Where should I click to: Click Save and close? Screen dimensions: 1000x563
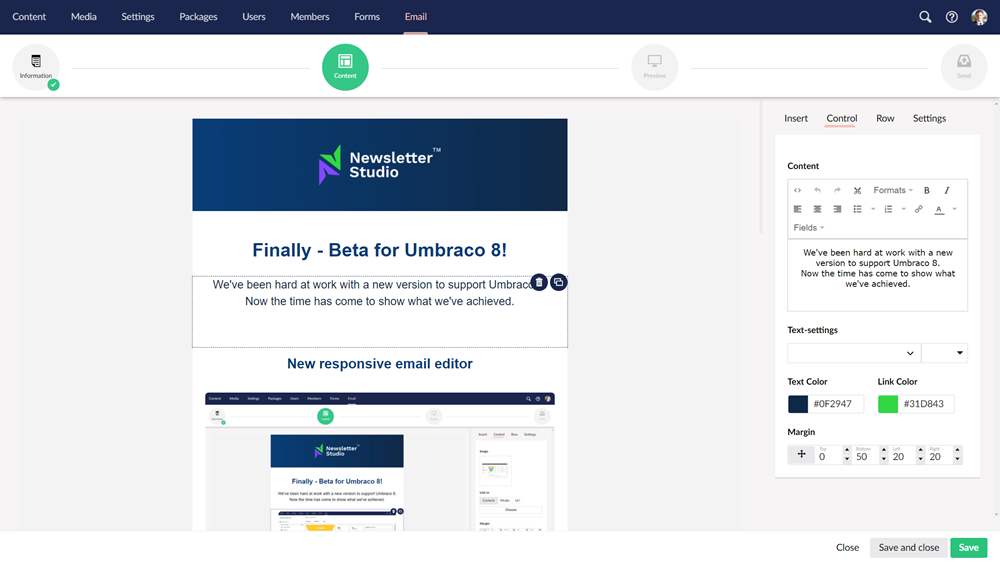pyautogui.click(x=909, y=547)
